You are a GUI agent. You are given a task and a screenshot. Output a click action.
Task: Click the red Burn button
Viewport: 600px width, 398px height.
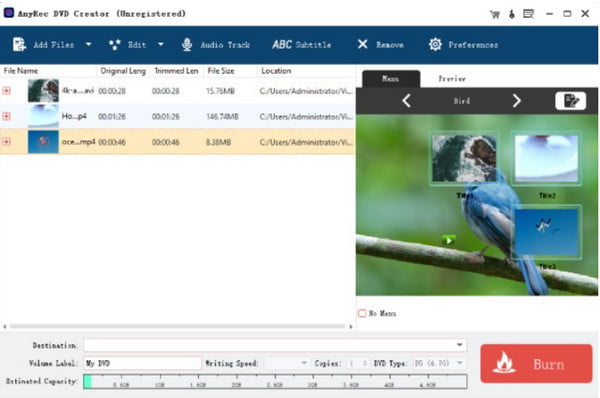click(536, 364)
